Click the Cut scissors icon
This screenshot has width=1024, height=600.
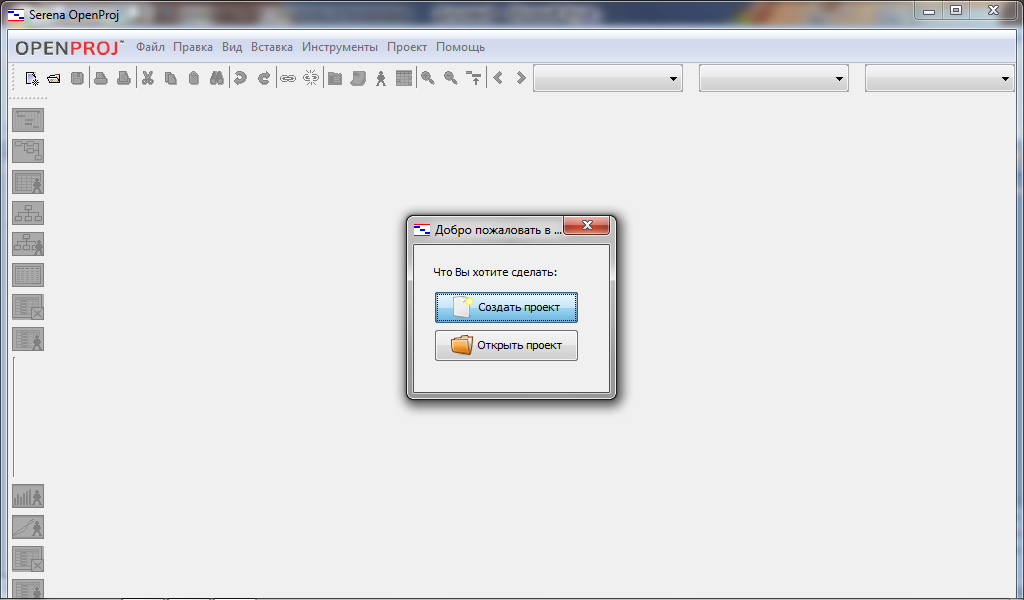click(148, 78)
